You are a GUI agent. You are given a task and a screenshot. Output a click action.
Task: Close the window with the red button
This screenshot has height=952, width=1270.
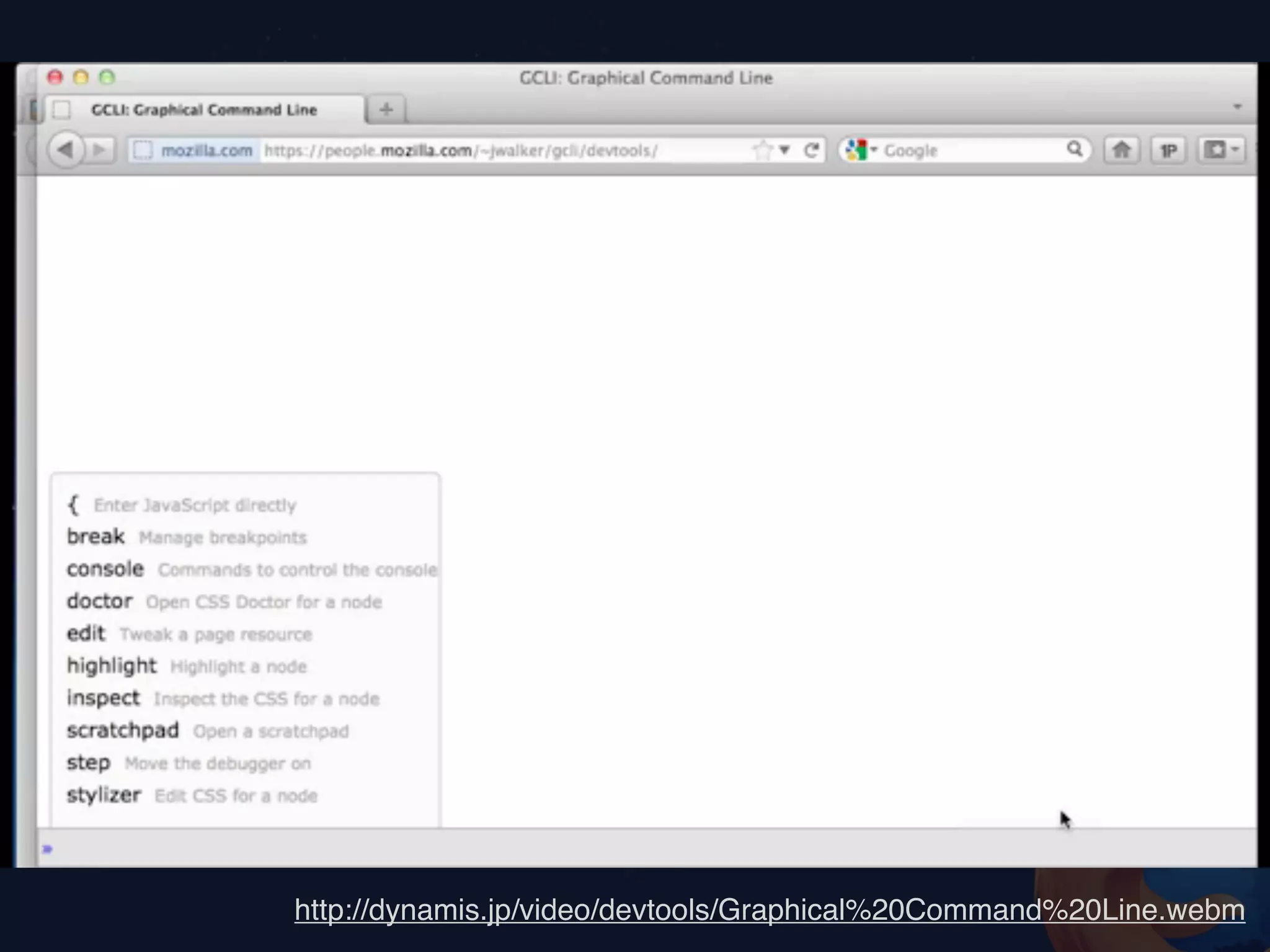tap(55, 77)
